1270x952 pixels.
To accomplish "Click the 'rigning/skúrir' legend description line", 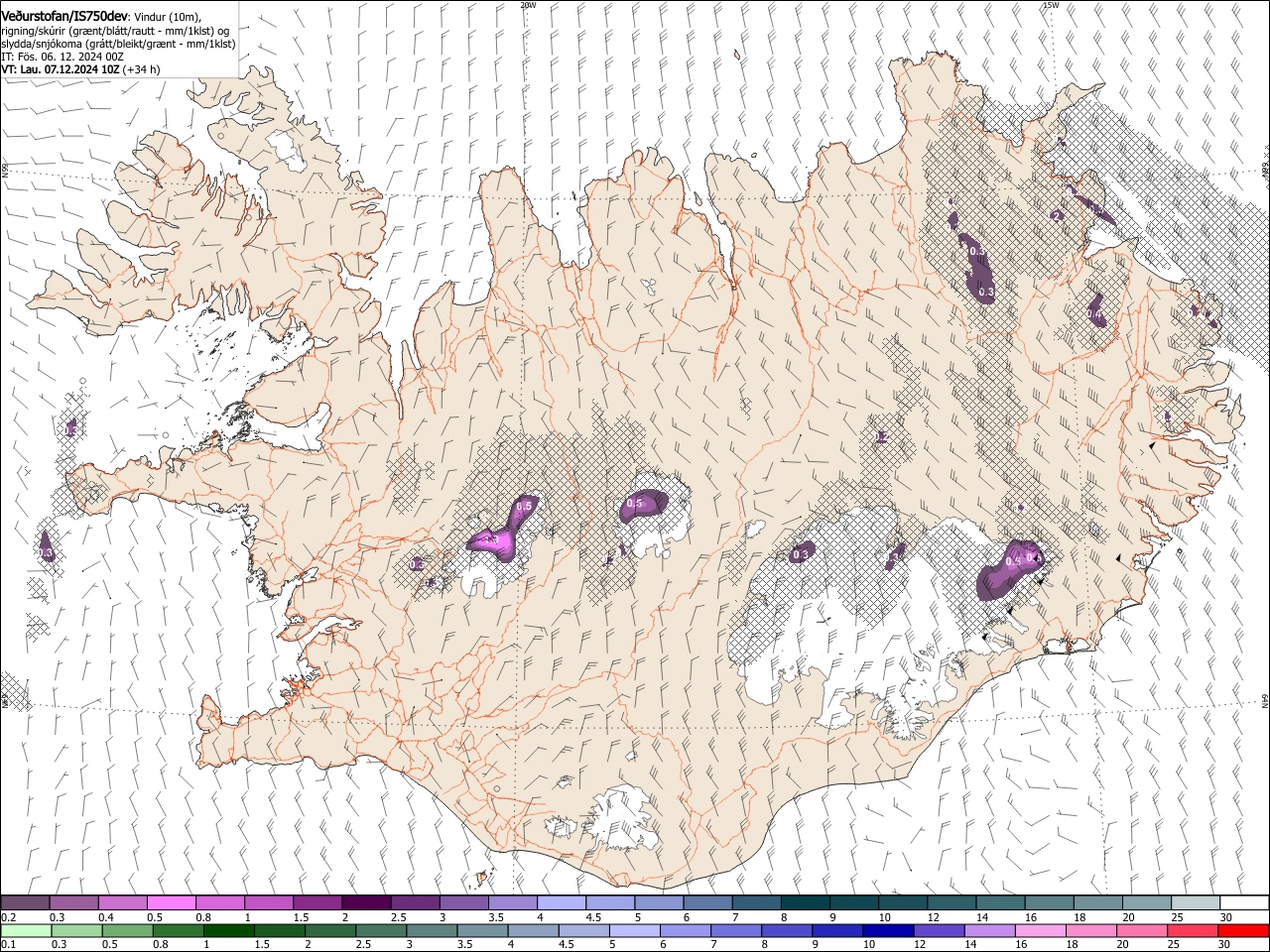I will 117,31.
